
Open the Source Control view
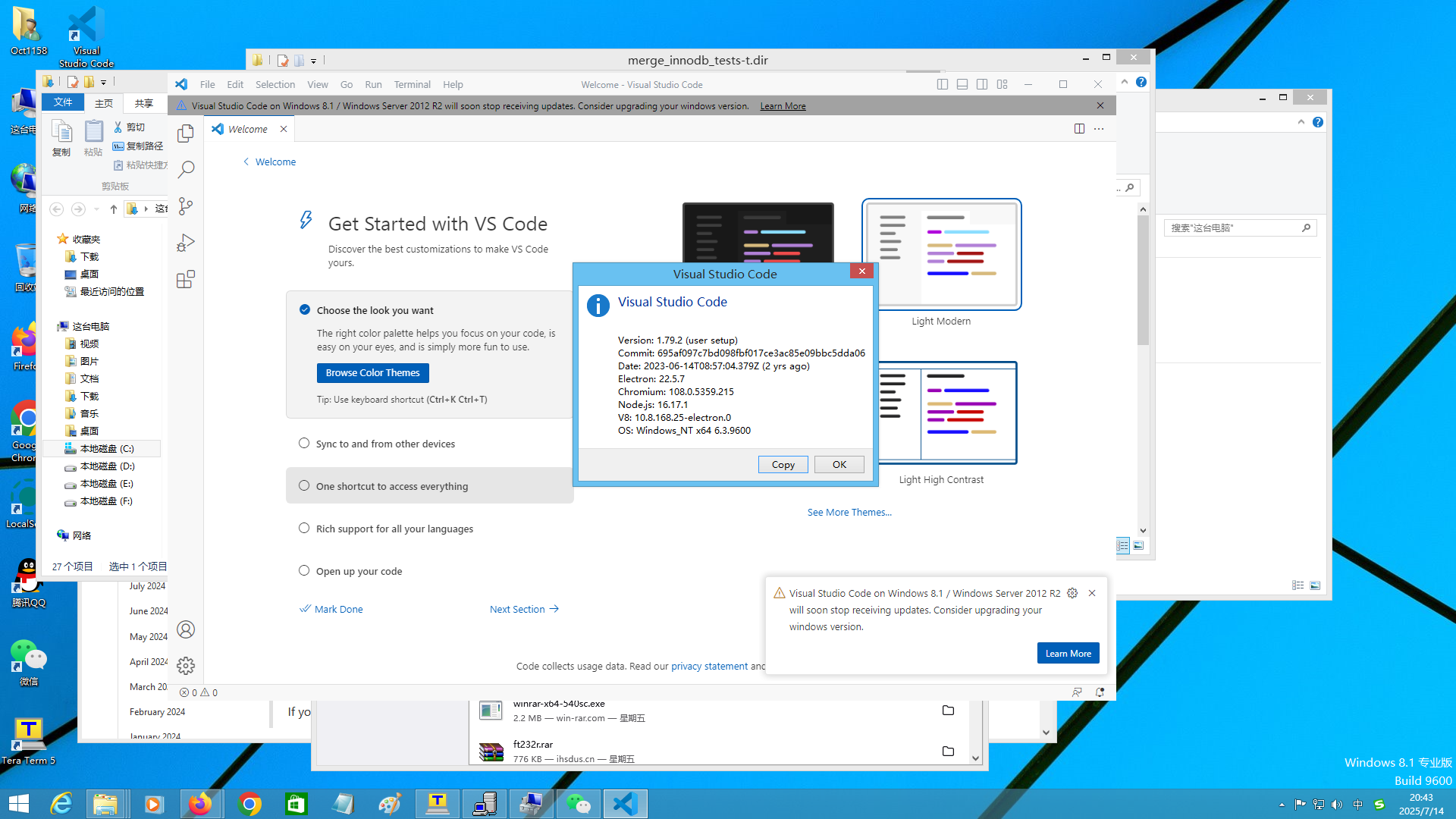[186, 206]
